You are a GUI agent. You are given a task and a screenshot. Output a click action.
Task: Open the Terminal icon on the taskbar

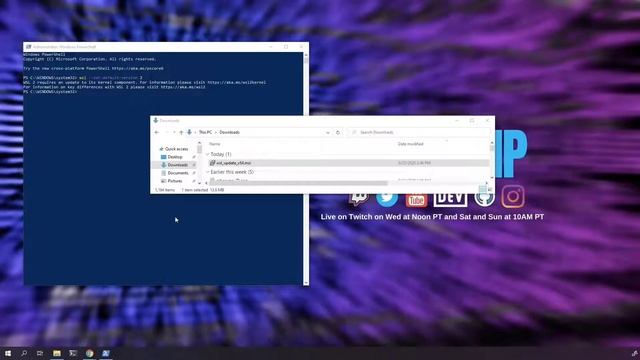[x=73, y=353]
